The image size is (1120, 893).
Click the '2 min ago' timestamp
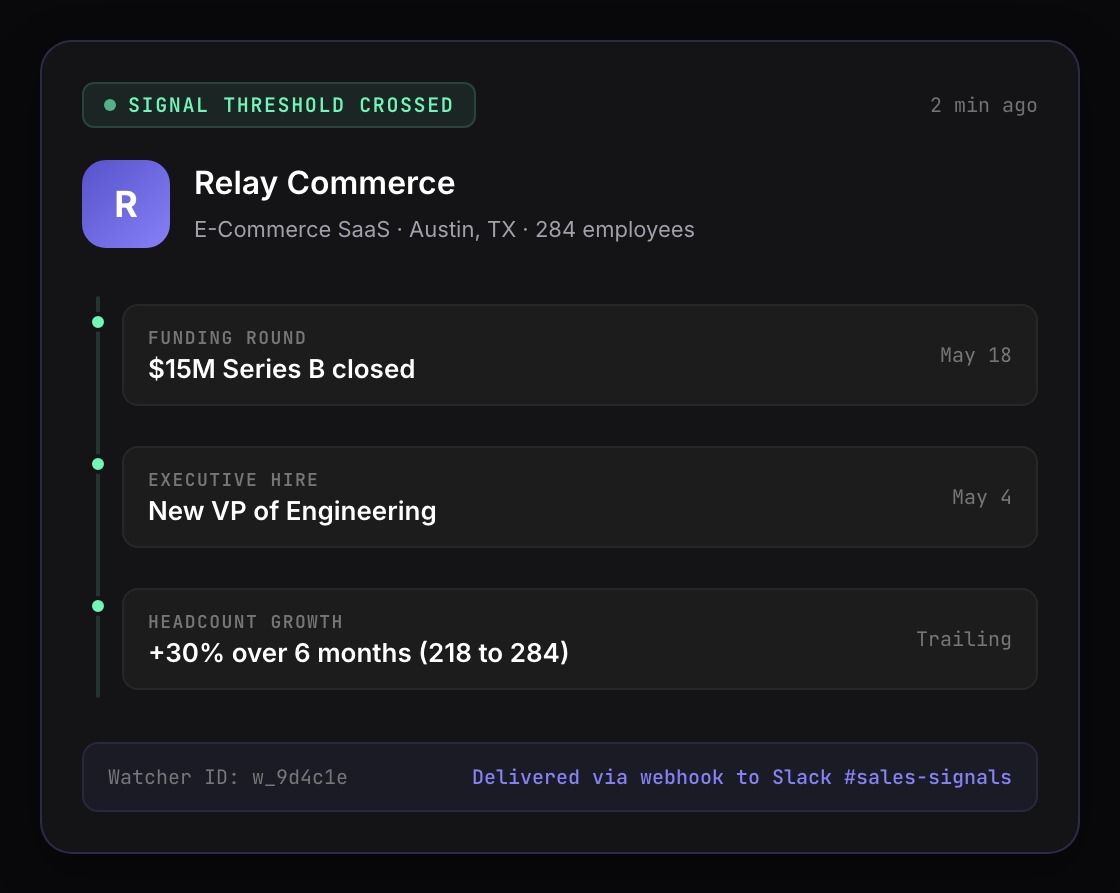(984, 106)
